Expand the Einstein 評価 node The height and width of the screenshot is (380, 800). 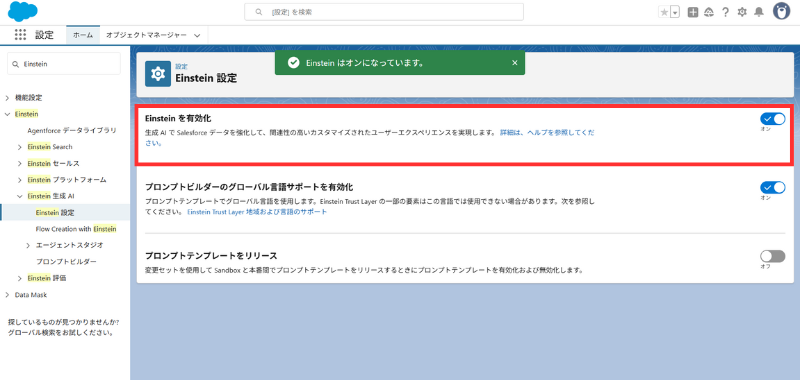pyautogui.click(x=19, y=278)
